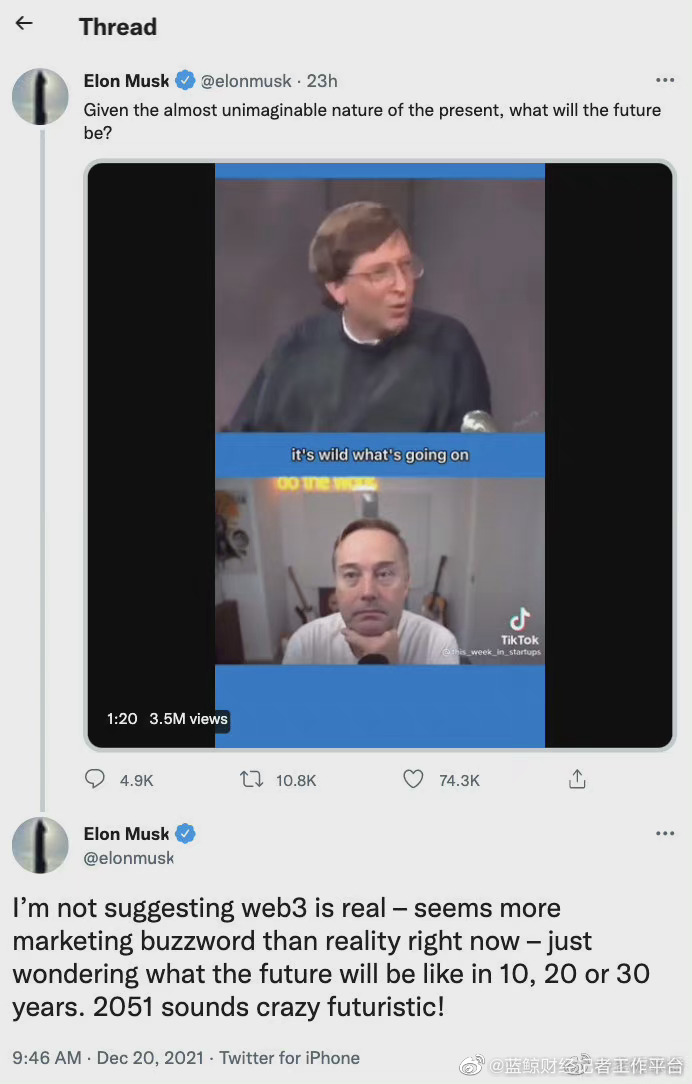Like the tweet using heart icon
Viewport: 692px width, 1084px height.
coord(413,779)
